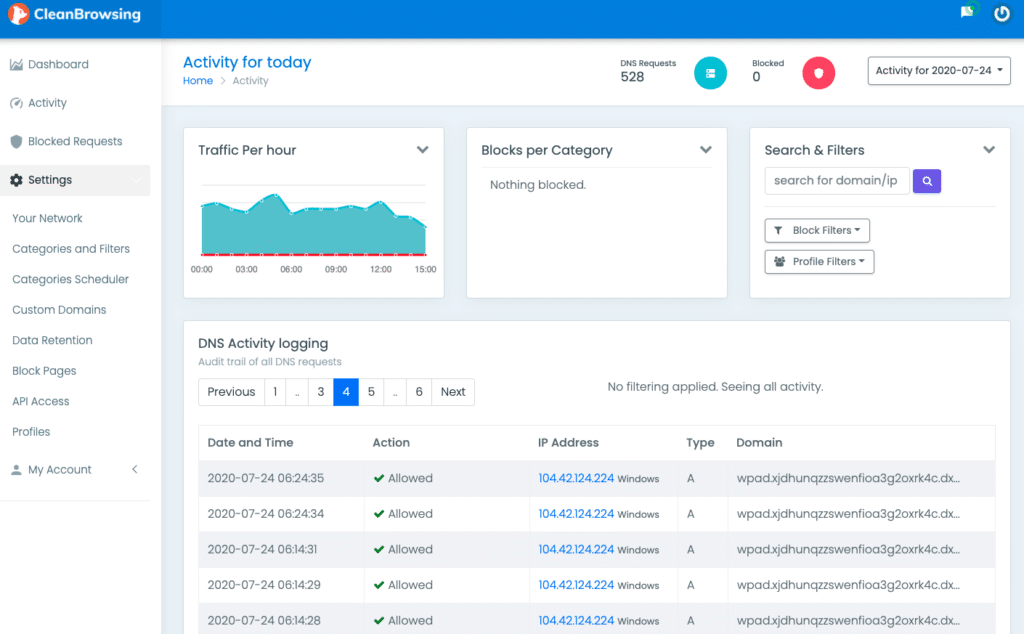The height and width of the screenshot is (634, 1024).
Task: Open Dashboard in the sidebar
Action: click(x=58, y=64)
